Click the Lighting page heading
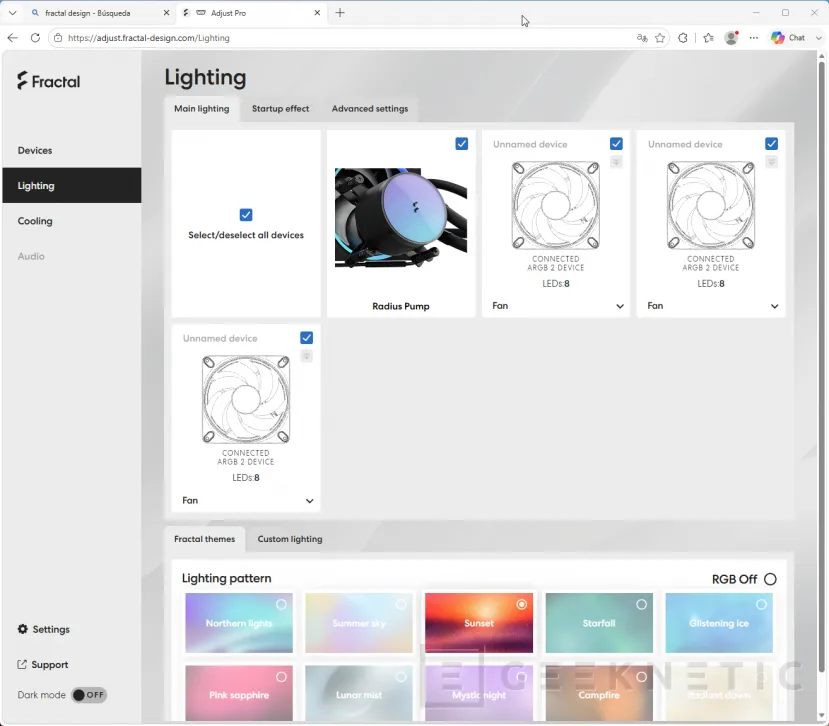Screen dimensions: 829x726 coord(205,77)
